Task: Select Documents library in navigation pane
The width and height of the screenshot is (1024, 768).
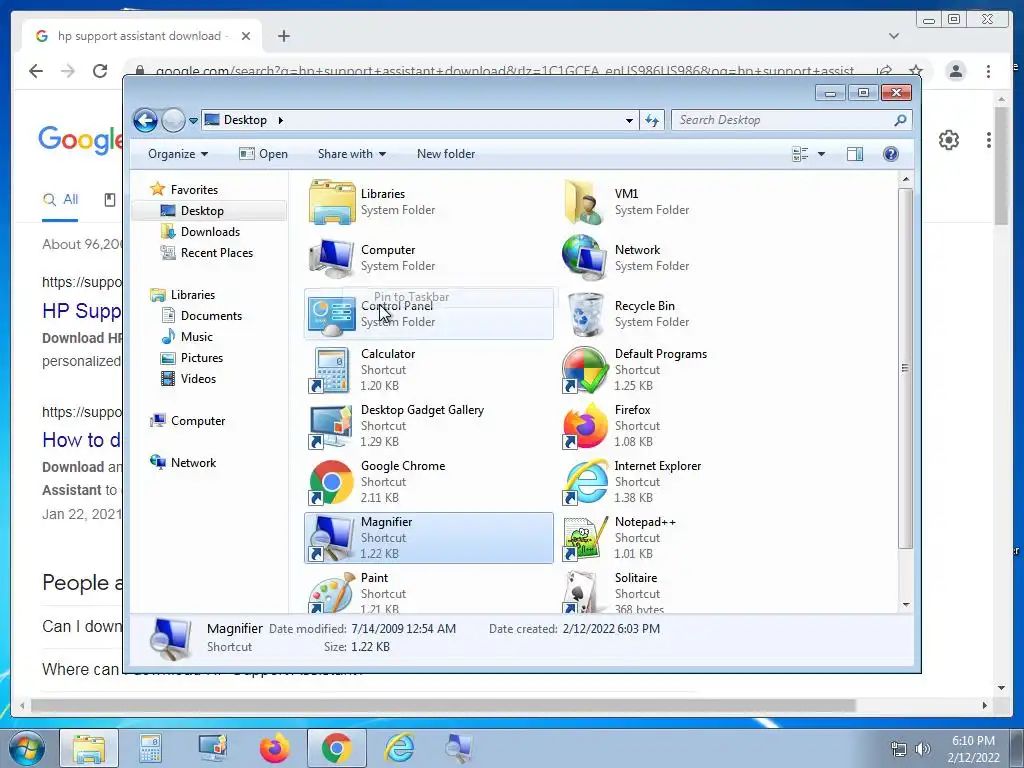Action: [x=211, y=315]
